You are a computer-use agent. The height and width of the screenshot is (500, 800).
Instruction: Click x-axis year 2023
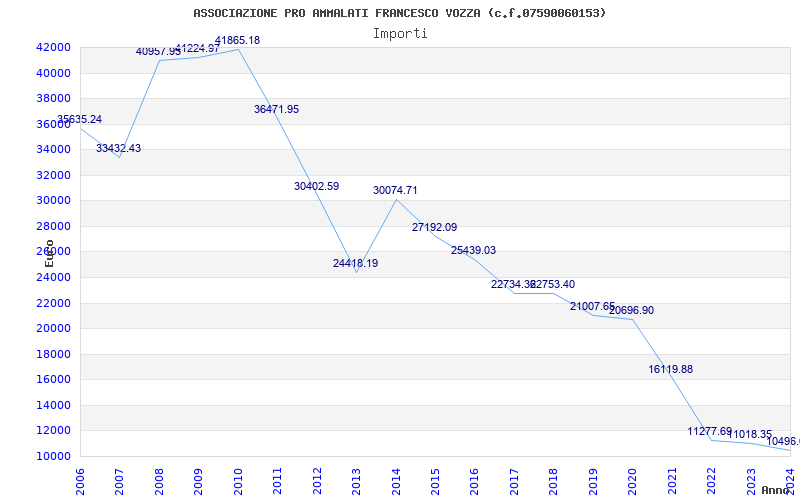click(751, 482)
